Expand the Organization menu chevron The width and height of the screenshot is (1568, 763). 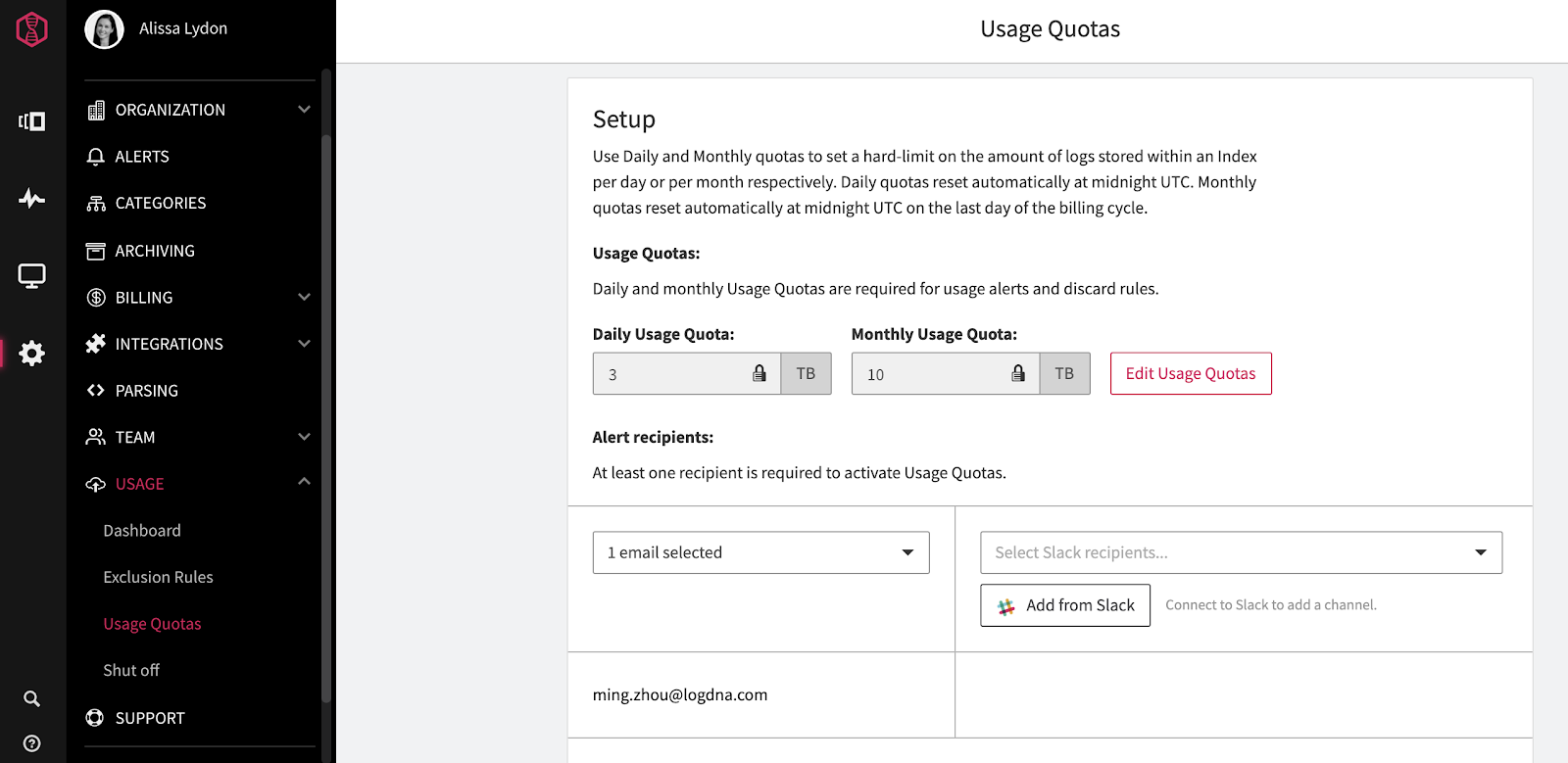coord(304,110)
